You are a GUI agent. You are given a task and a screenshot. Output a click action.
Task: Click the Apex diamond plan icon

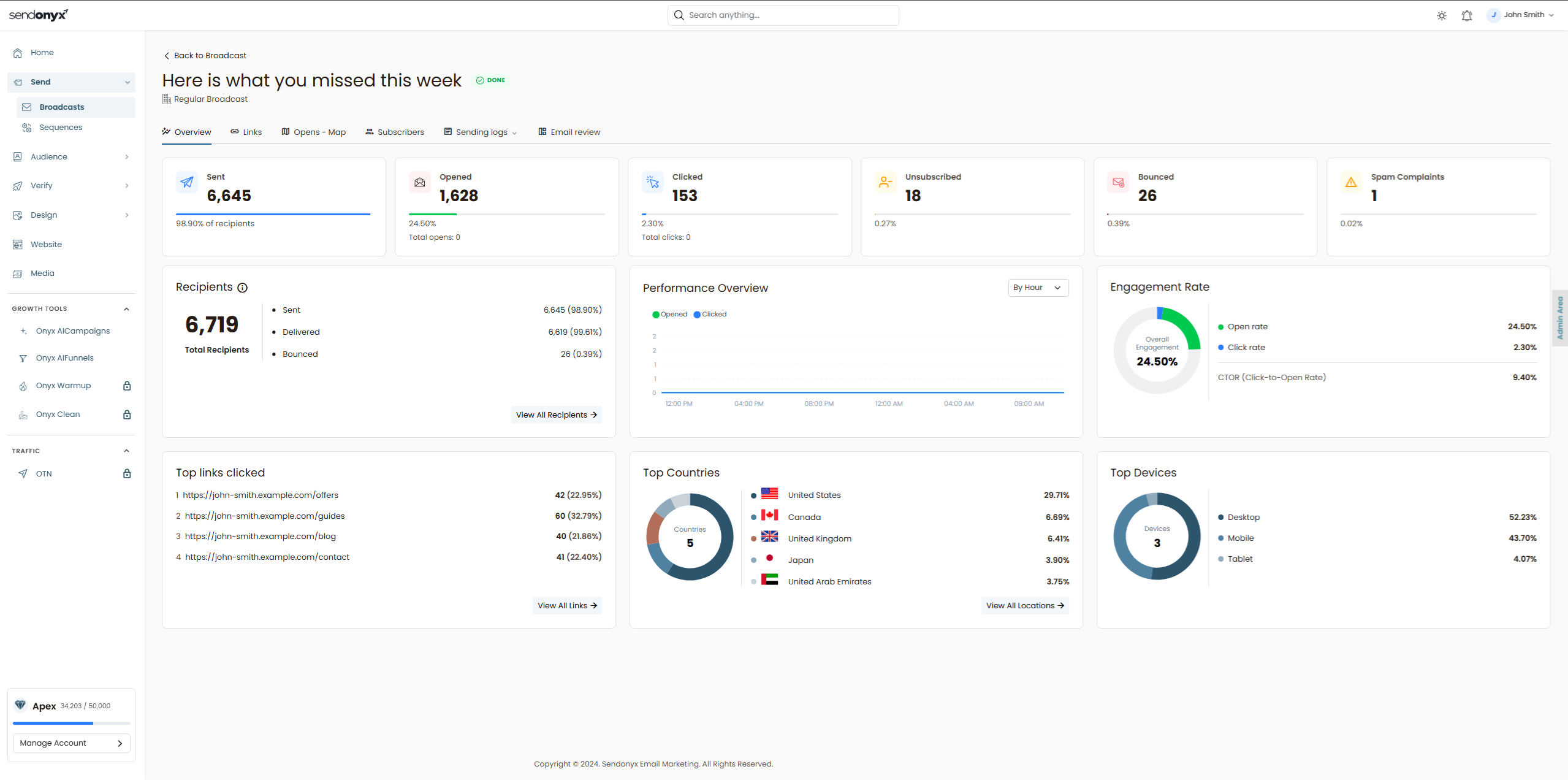pyautogui.click(x=20, y=705)
